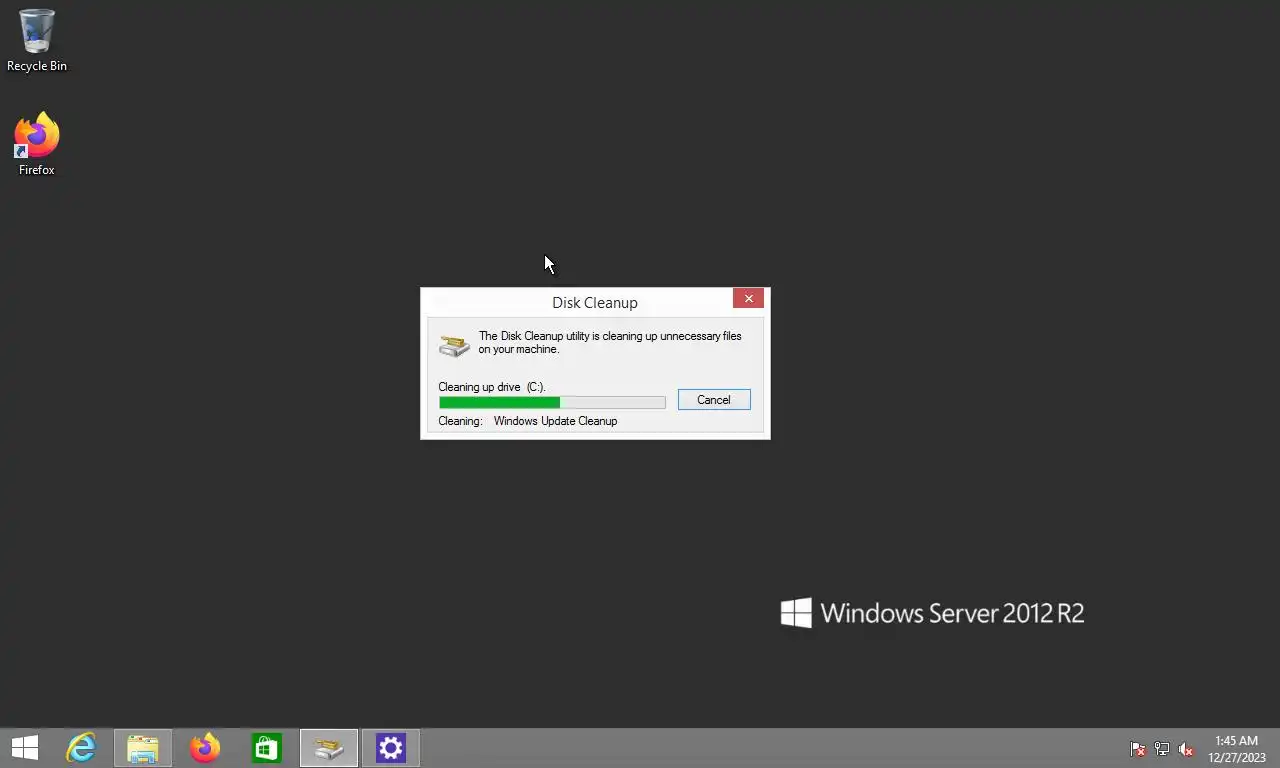Click the network status tray icon
The image size is (1280, 768).
(x=1162, y=749)
